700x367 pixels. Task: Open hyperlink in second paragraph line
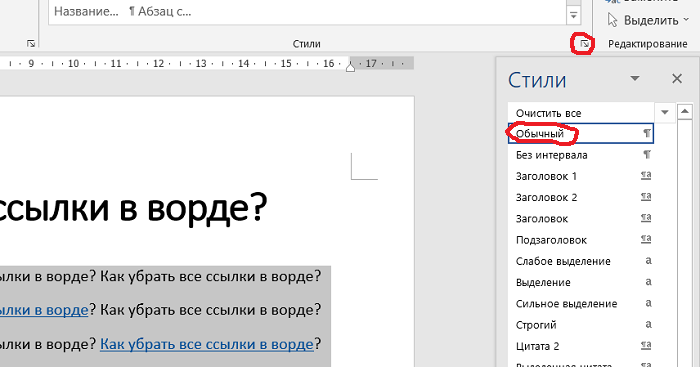click(x=44, y=309)
